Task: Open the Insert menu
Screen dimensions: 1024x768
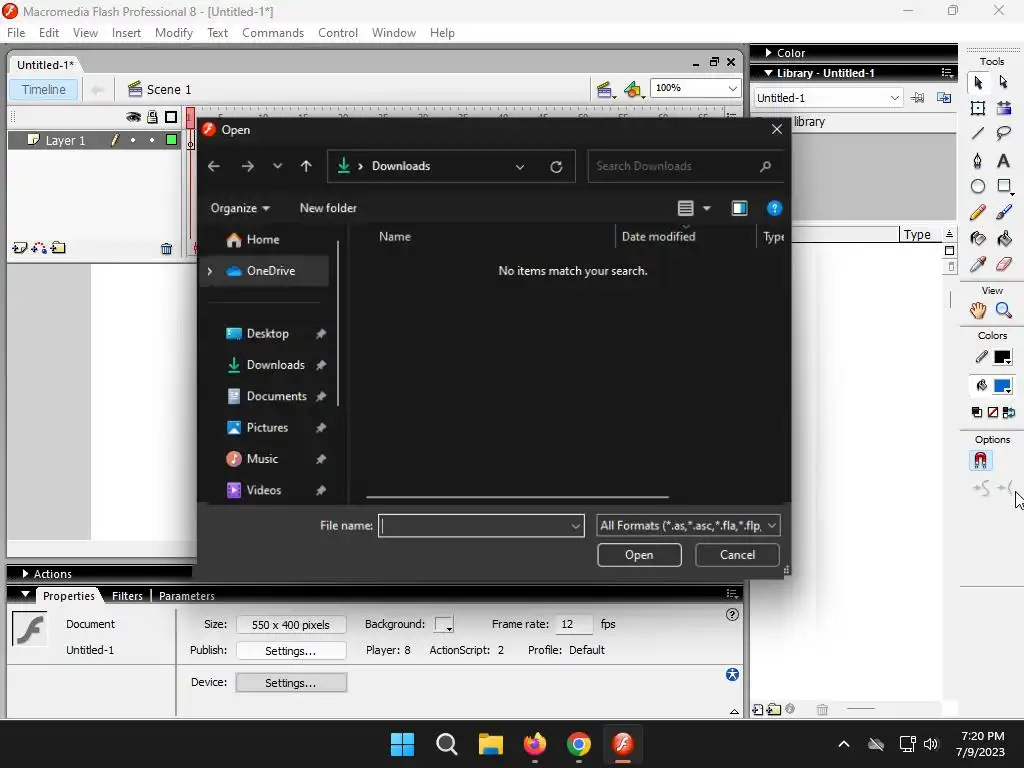Action: (126, 33)
